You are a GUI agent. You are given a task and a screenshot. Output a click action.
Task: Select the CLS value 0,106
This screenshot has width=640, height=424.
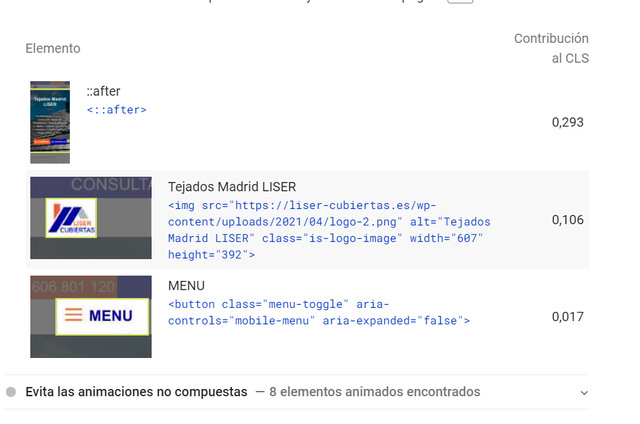click(567, 220)
